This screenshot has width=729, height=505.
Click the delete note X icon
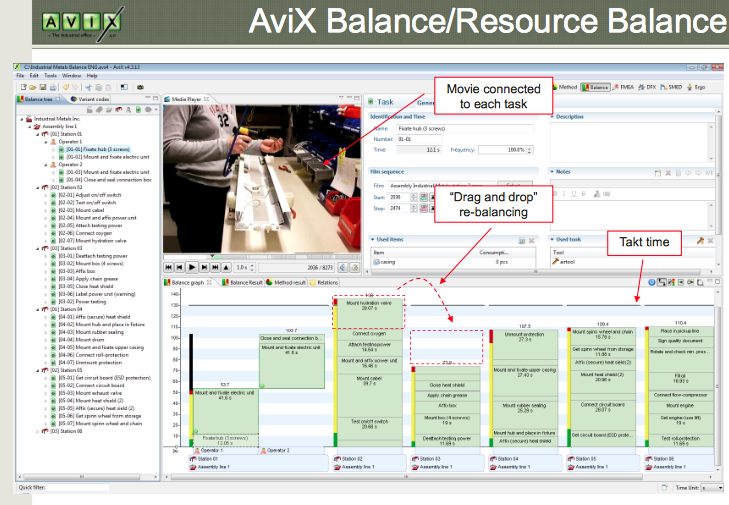pyautogui.click(x=668, y=173)
